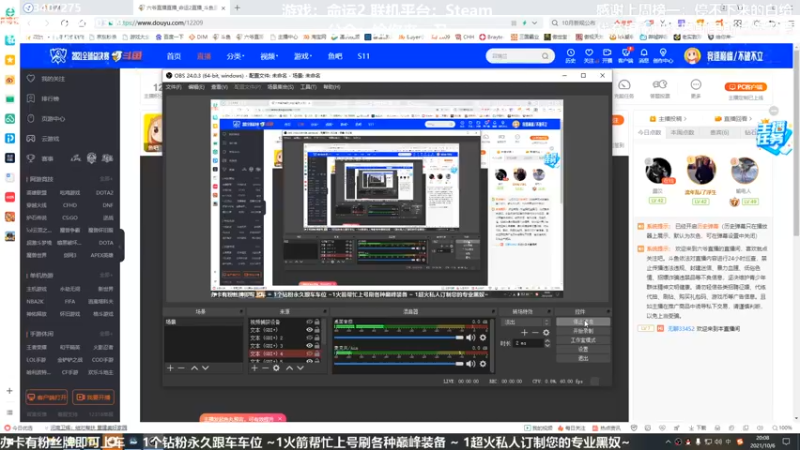Open the OBS 场景集合(S) menu
This screenshot has width=800, height=450.
(281, 87)
